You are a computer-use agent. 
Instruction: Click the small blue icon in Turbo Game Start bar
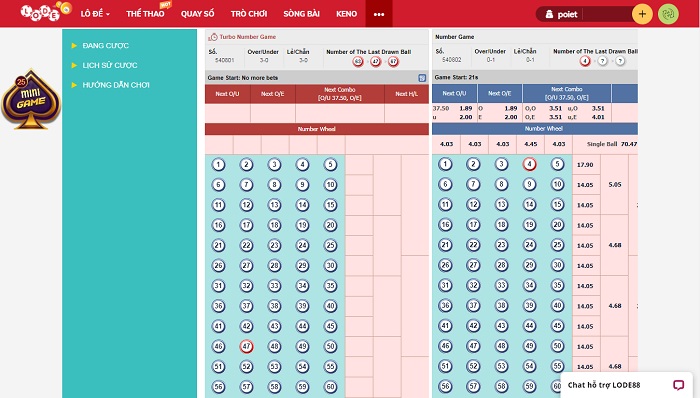point(422,78)
